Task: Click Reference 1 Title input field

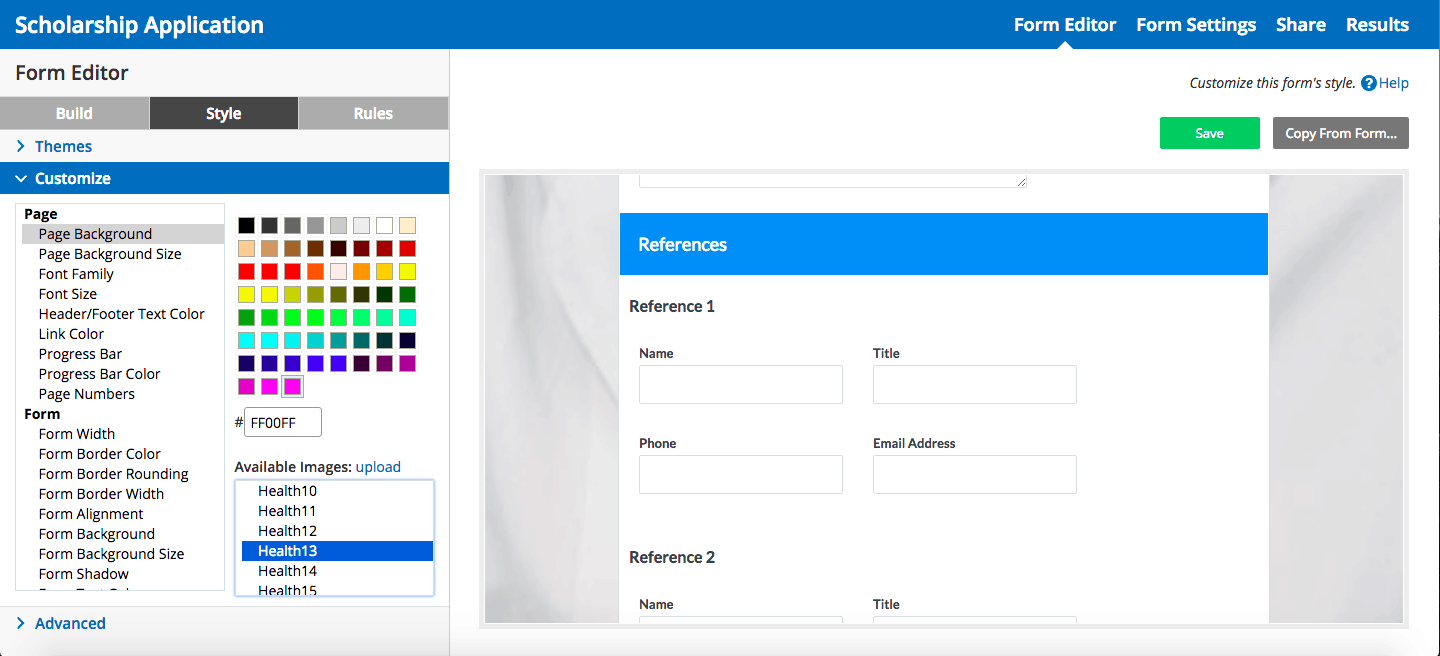Action: pos(975,384)
